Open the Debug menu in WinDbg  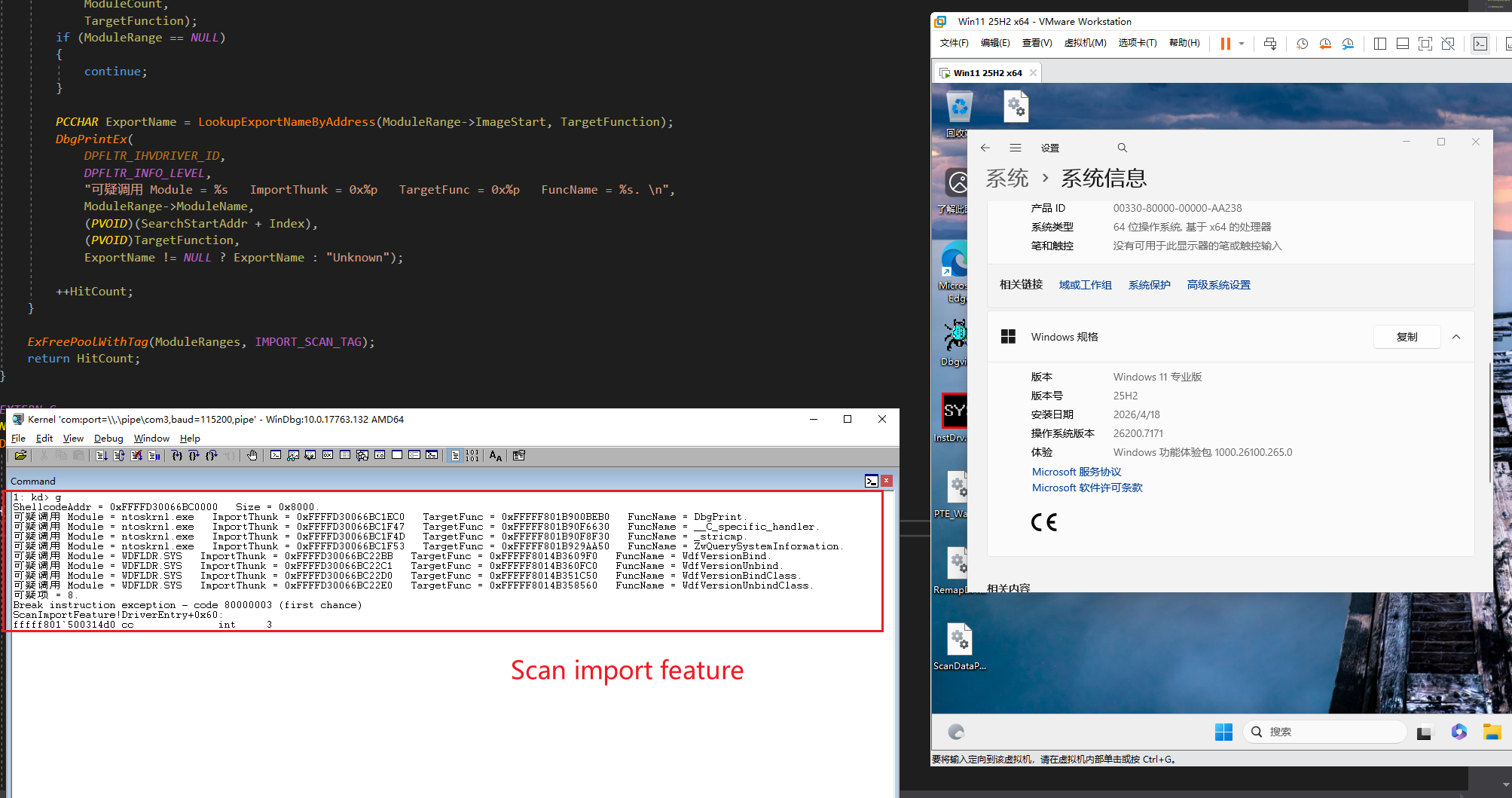108,439
